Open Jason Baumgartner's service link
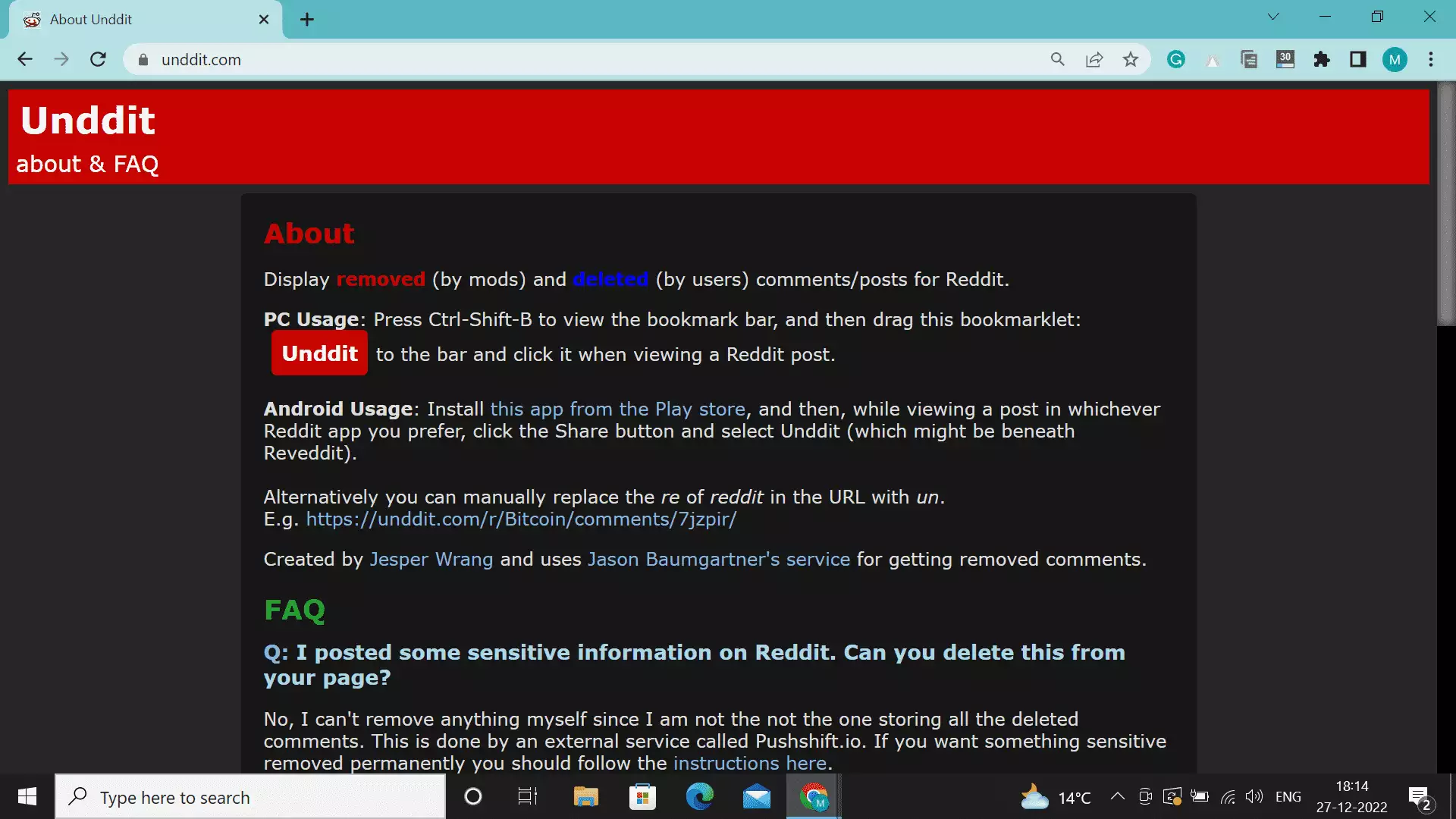1456x819 pixels. pyautogui.click(x=718, y=559)
